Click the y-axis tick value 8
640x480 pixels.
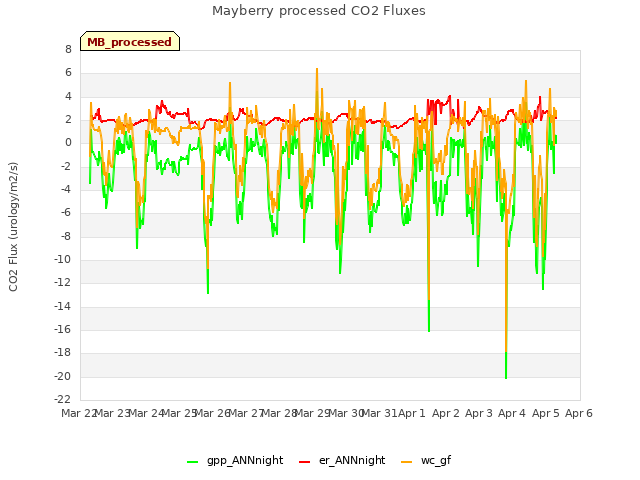(68, 49)
